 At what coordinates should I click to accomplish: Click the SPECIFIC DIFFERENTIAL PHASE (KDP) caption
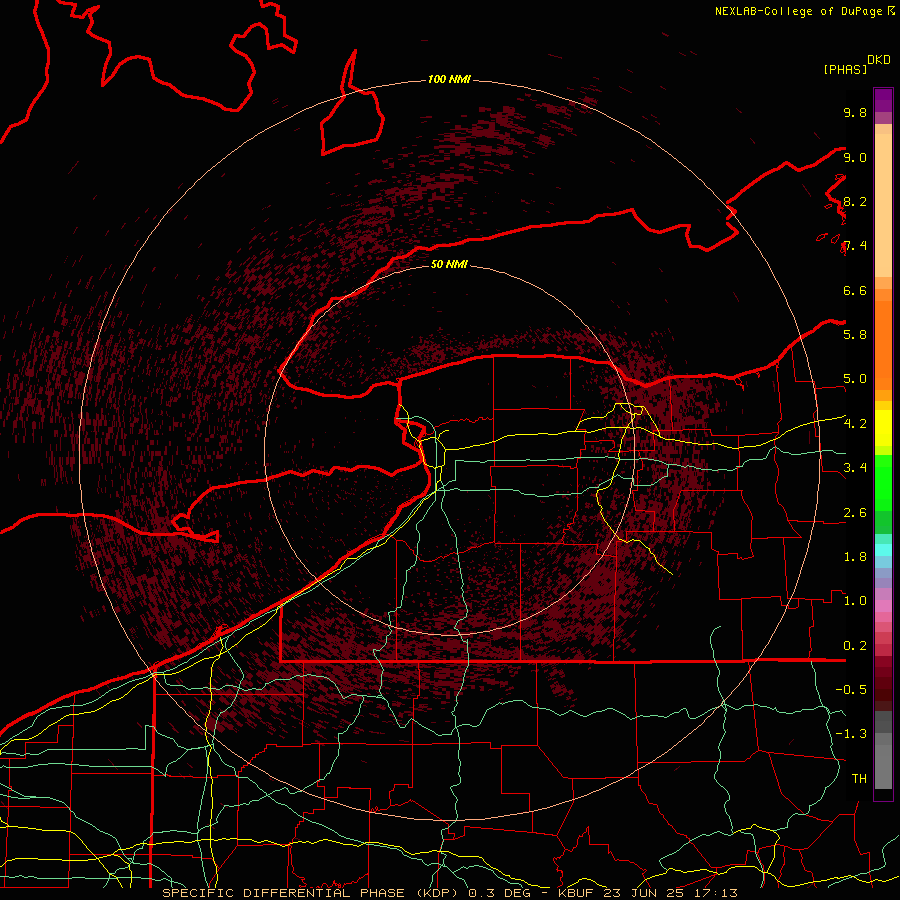pos(312,893)
